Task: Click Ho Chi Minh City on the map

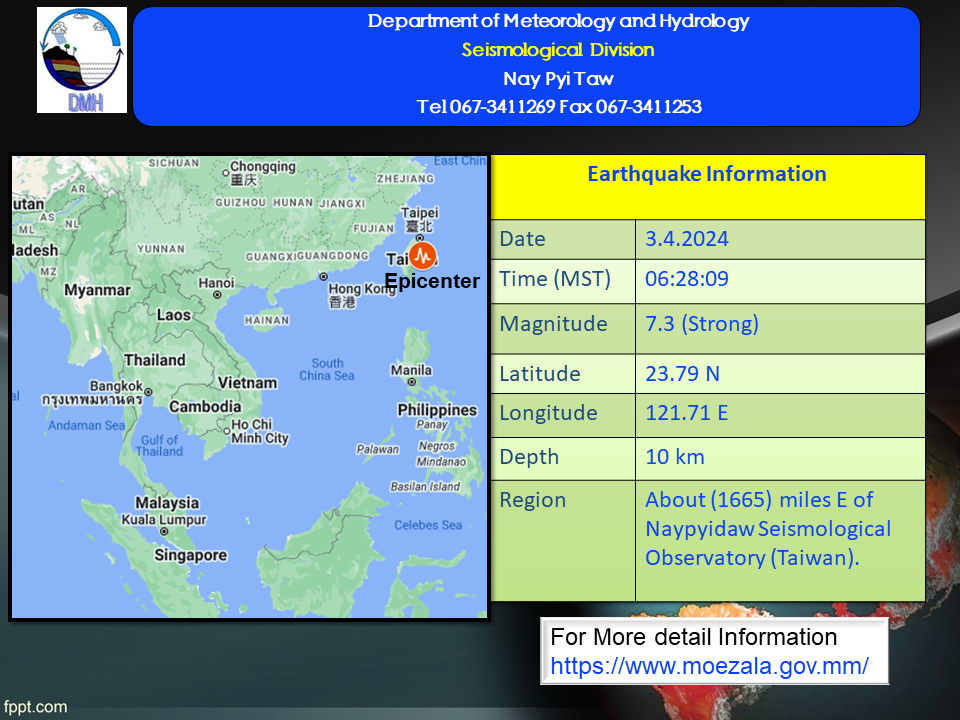Action: click(x=260, y=432)
